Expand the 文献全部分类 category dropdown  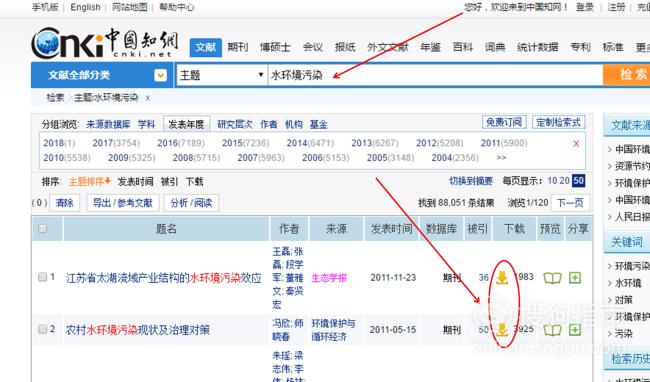pyautogui.click(x=160, y=75)
